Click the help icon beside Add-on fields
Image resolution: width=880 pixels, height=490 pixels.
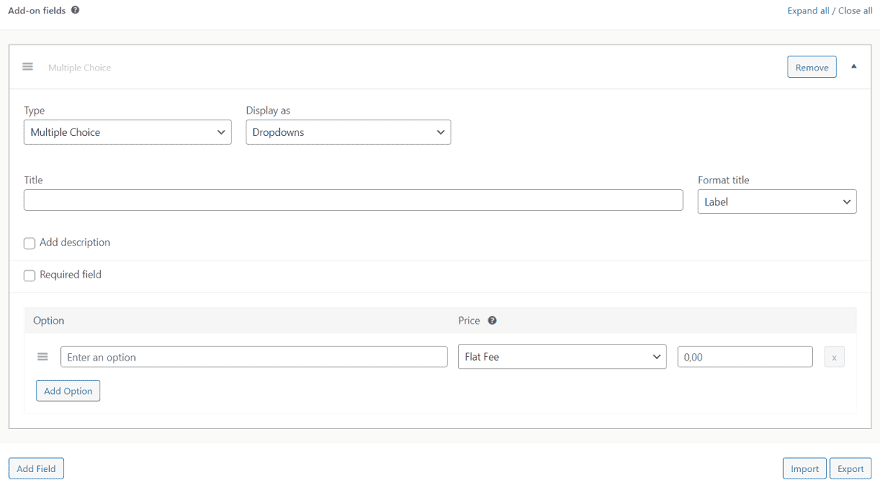[x=75, y=10]
